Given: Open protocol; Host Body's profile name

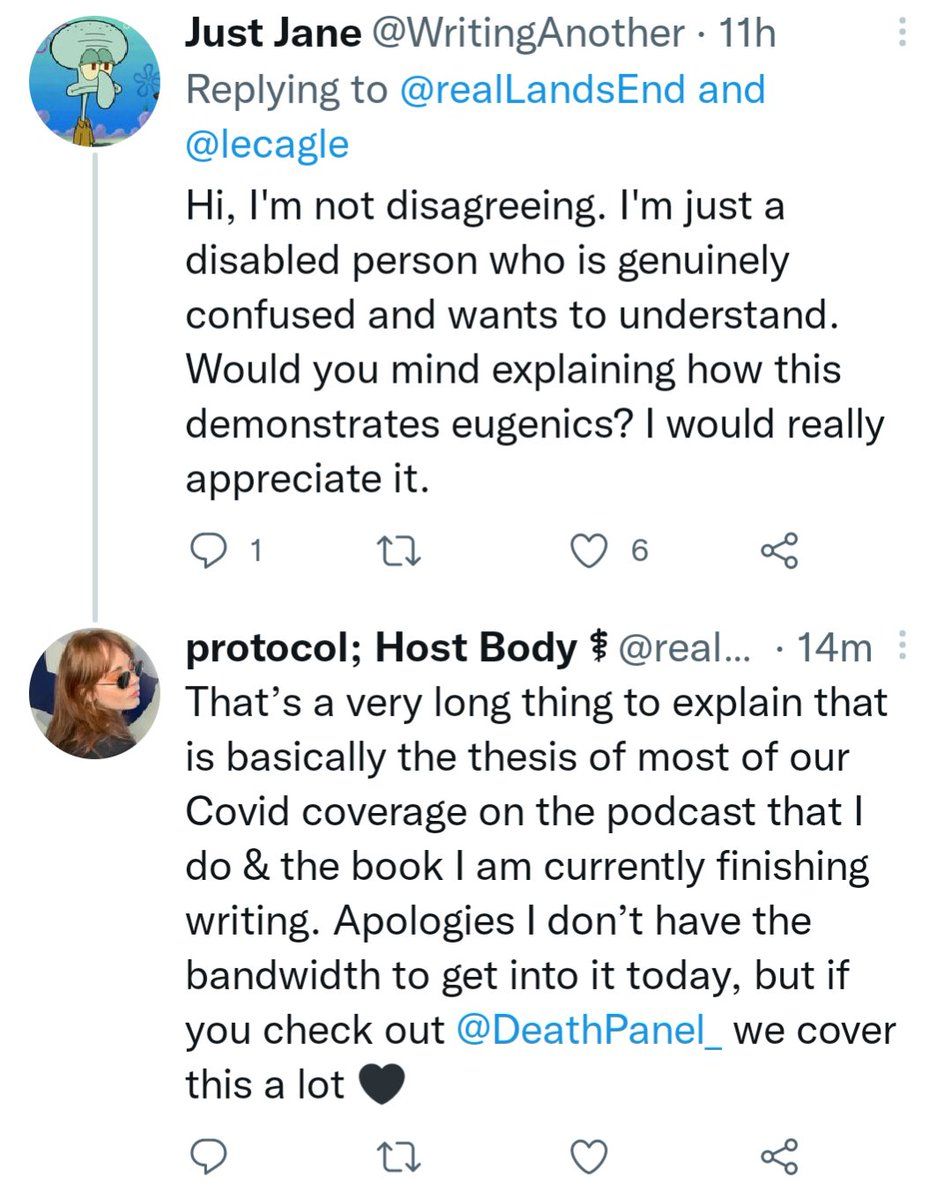Looking at the screenshot, I should point(380,648).
